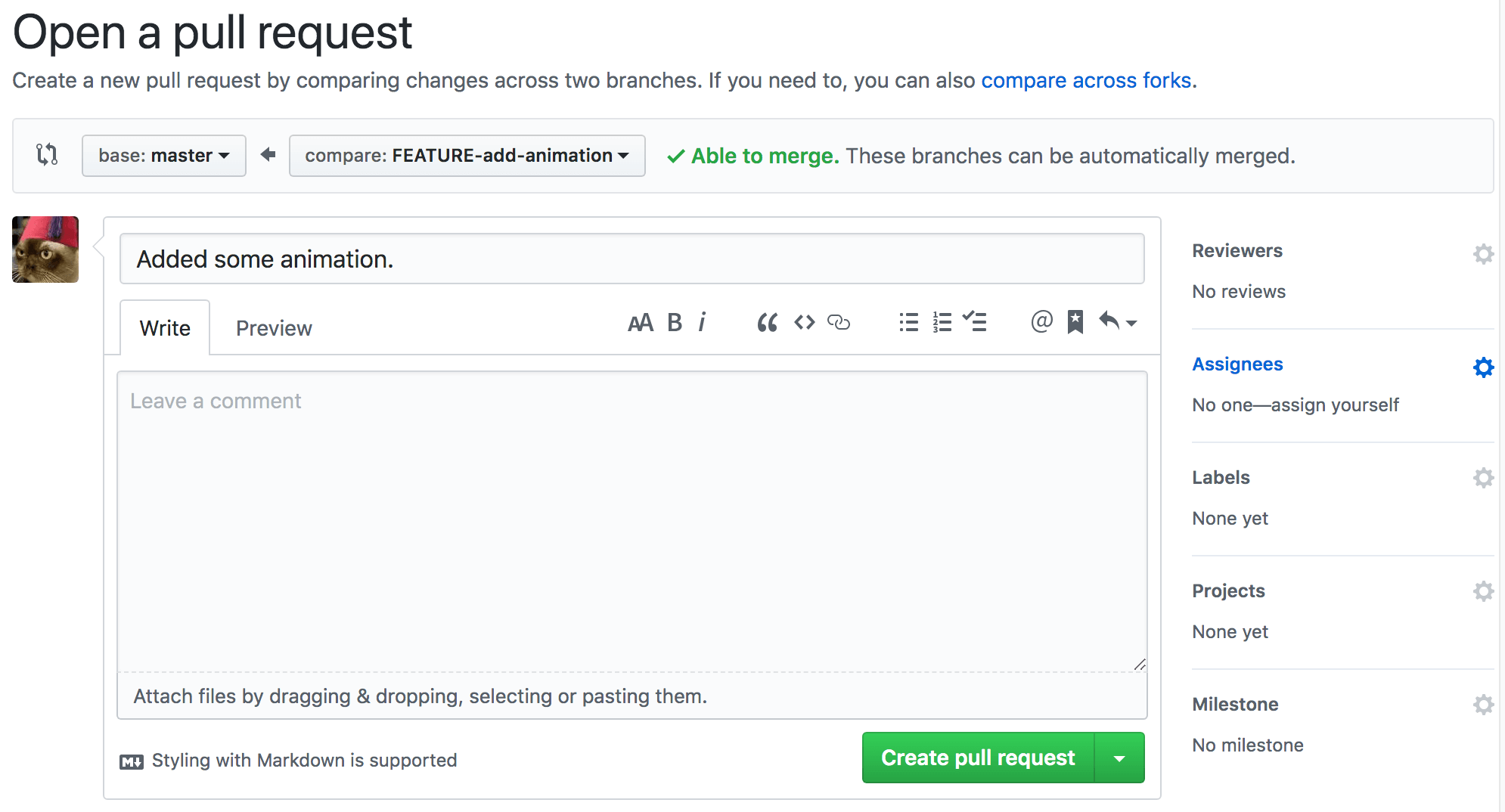Switch to the Preview tab
Viewport: 1505px width, 812px height.
[x=274, y=328]
